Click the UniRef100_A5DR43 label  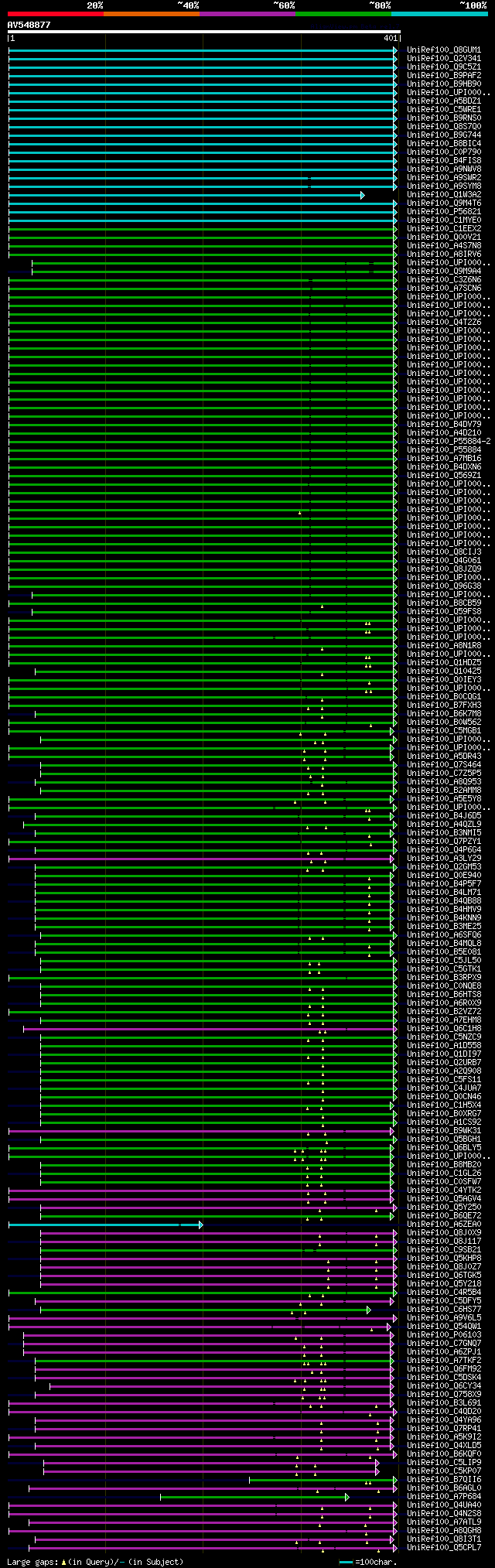coord(444,757)
